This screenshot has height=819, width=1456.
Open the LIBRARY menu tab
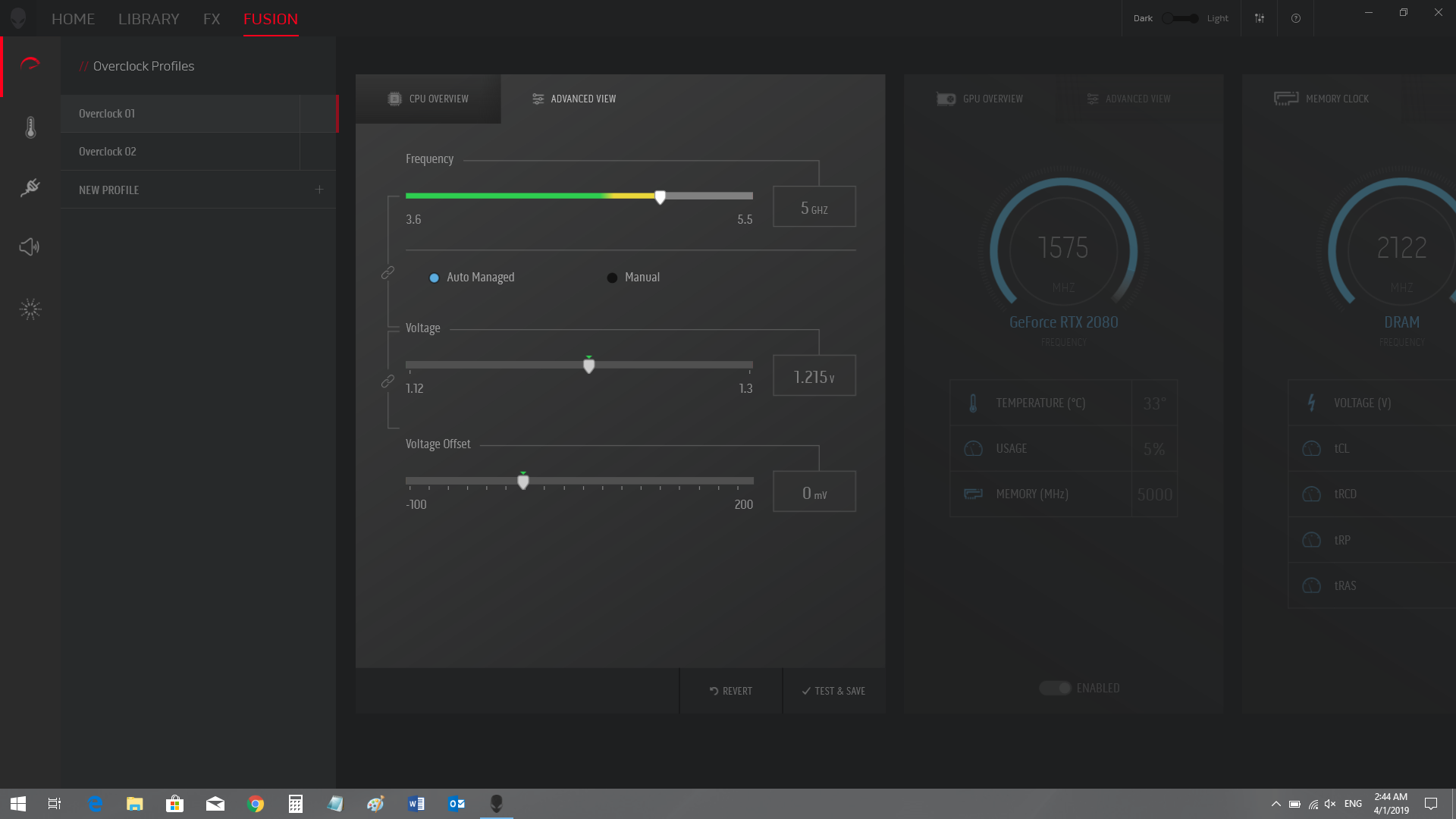149,19
